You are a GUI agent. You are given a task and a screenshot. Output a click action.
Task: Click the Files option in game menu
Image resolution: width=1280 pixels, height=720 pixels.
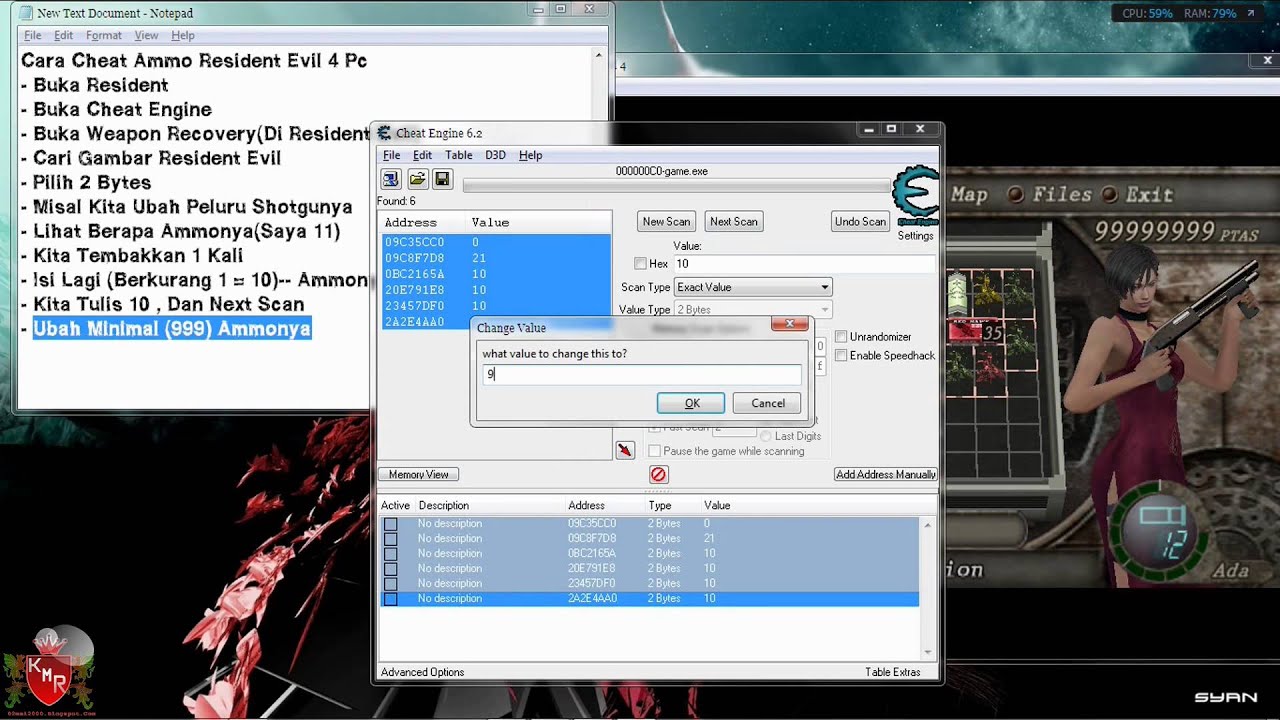[1061, 194]
